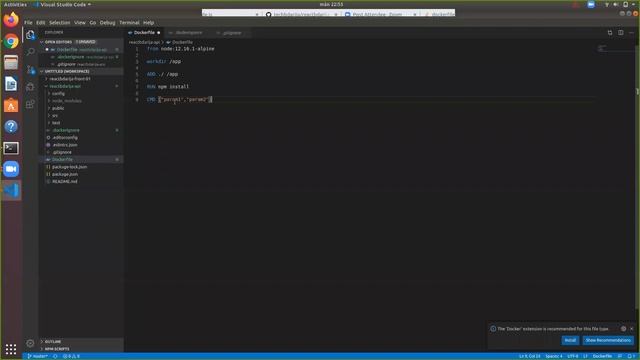Open the Debug menu

(107, 23)
